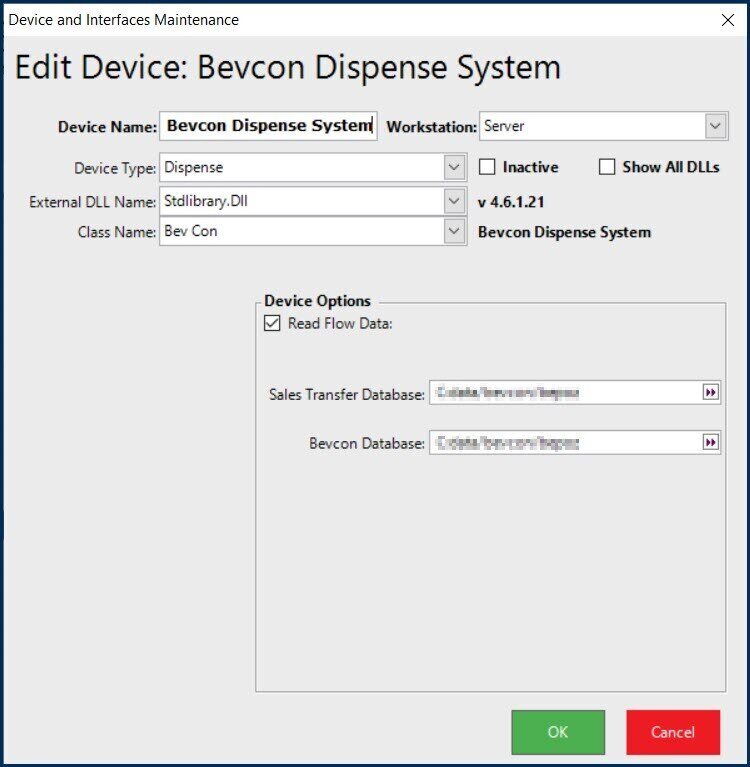Click the Sales Transfer Database browse icon

coord(710,393)
